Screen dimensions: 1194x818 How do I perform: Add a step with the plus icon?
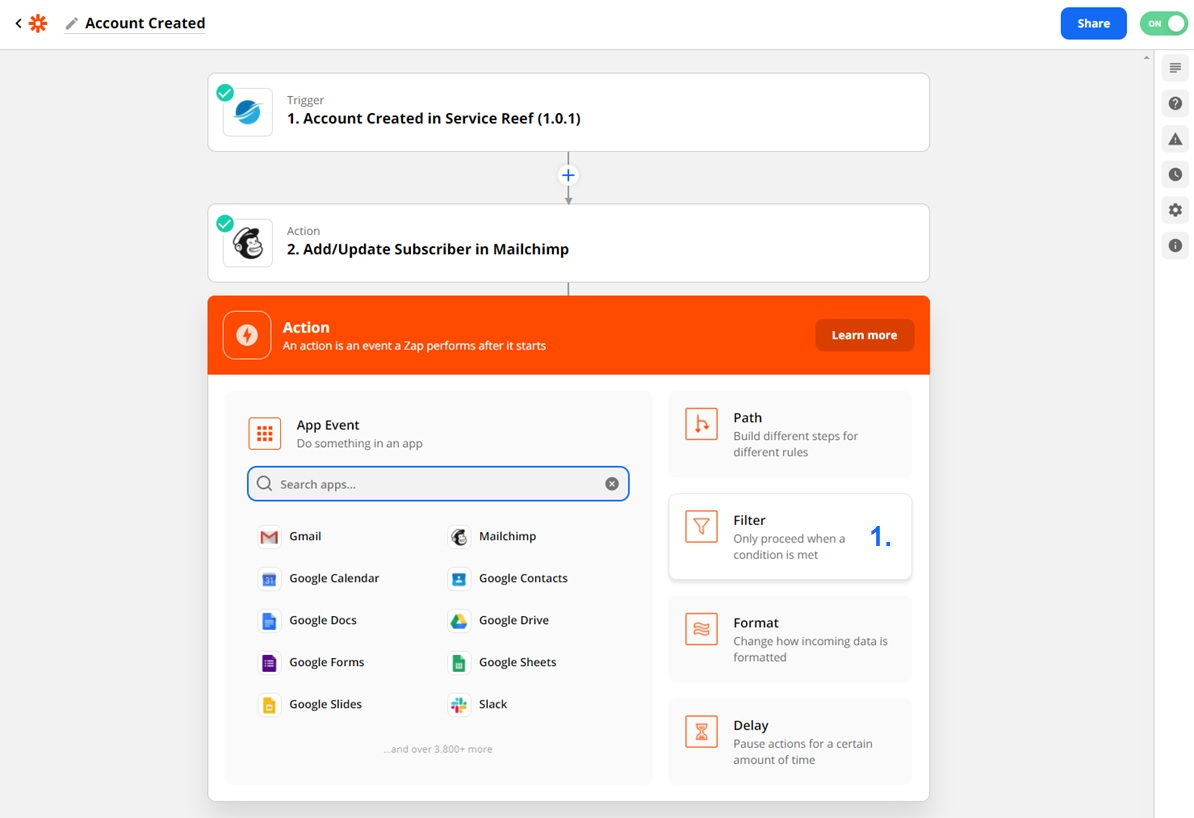[568, 175]
